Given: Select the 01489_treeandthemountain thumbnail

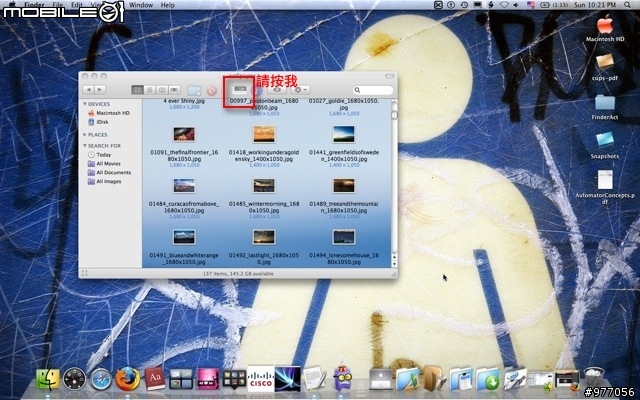Looking at the screenshot, I should (x=344, y=186).
